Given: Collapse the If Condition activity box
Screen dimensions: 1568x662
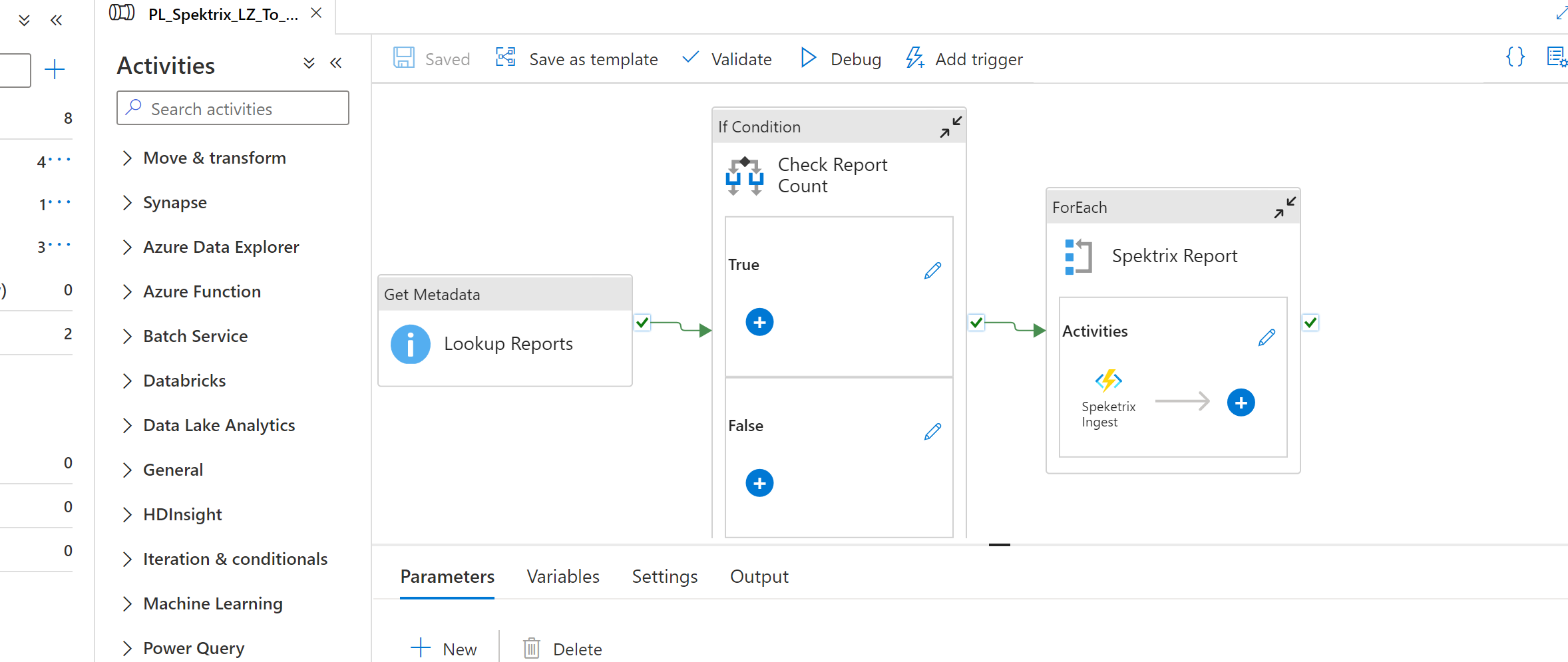Looking at the screenshot, I should [x=950, y=127].
